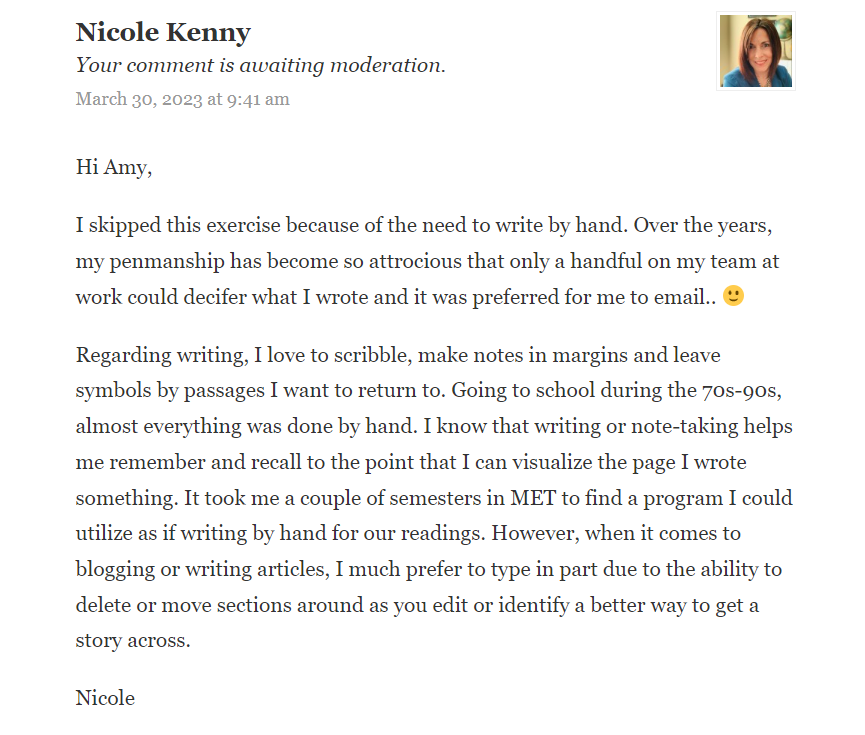Click the word 'penmanship' in the first paragraph
This screenshot has height=735, width=865.
coord(167,262)
